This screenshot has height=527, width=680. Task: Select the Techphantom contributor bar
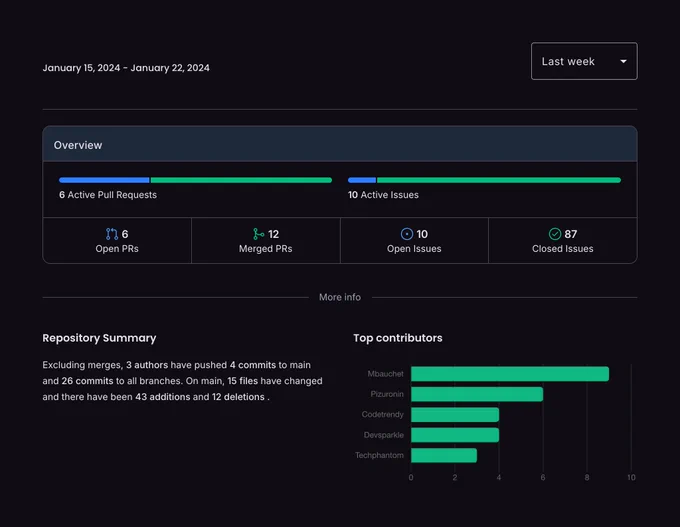[x=444, y=455]
